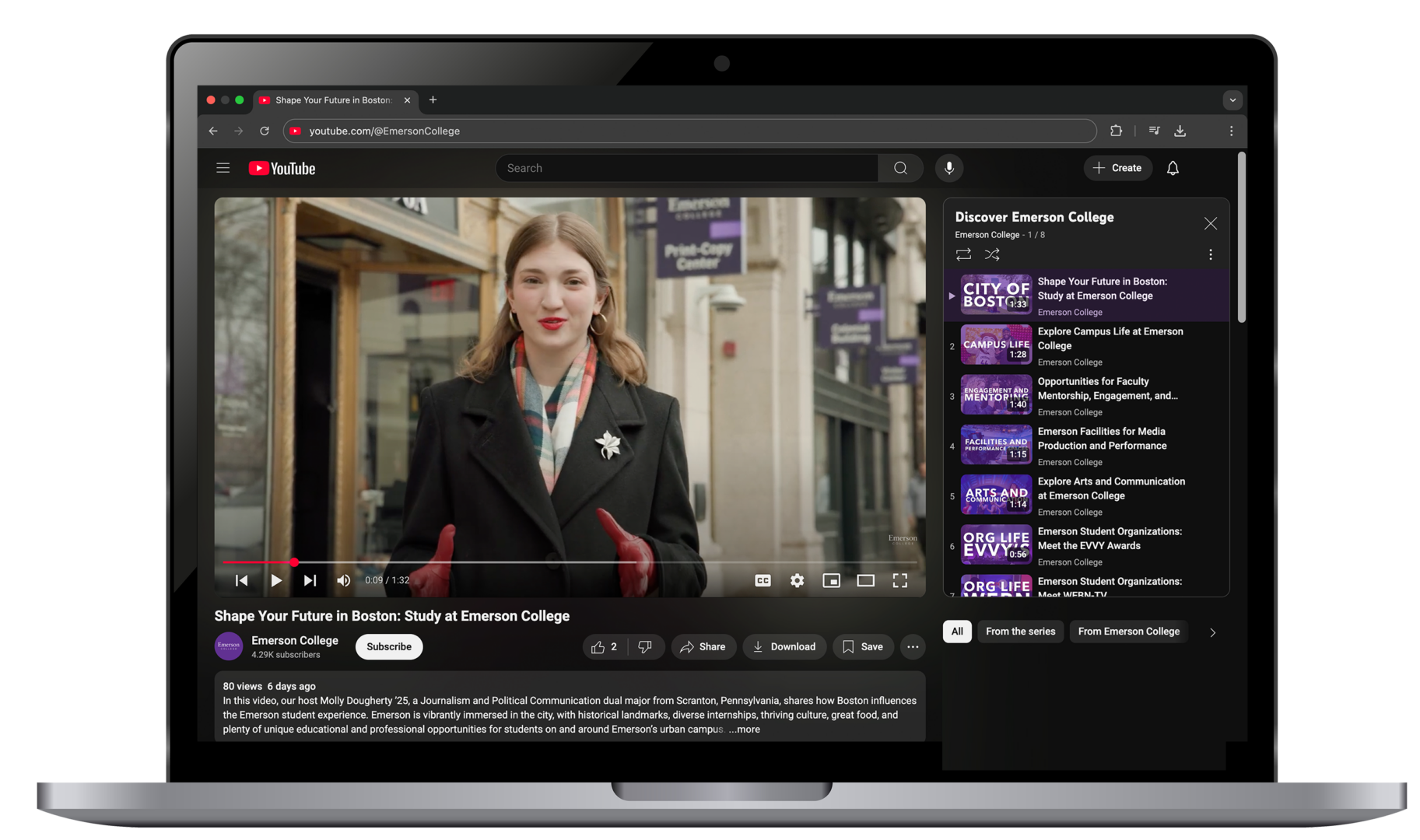The image size is (1420, 840).
Task: Play Meet the EVVY Awards video
Action: tap(1086, 545)
